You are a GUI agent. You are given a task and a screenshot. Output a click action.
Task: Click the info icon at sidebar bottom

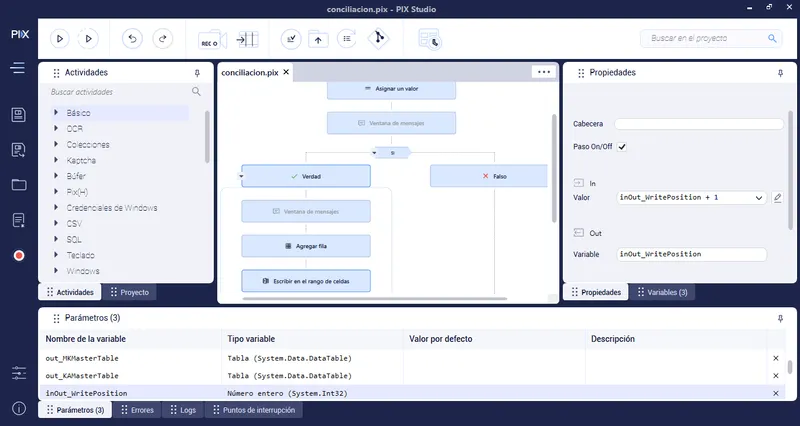click(x=19, y=409)
